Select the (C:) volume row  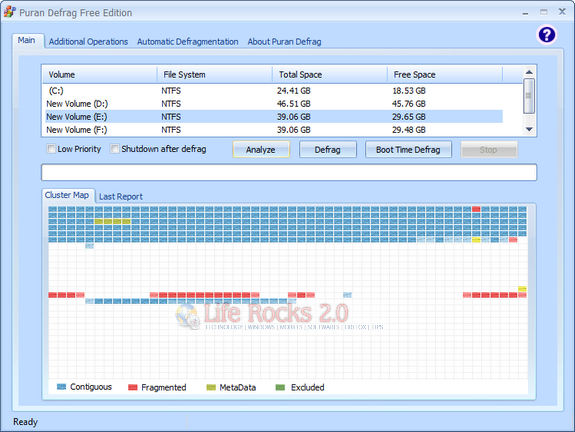pos(274,91)
